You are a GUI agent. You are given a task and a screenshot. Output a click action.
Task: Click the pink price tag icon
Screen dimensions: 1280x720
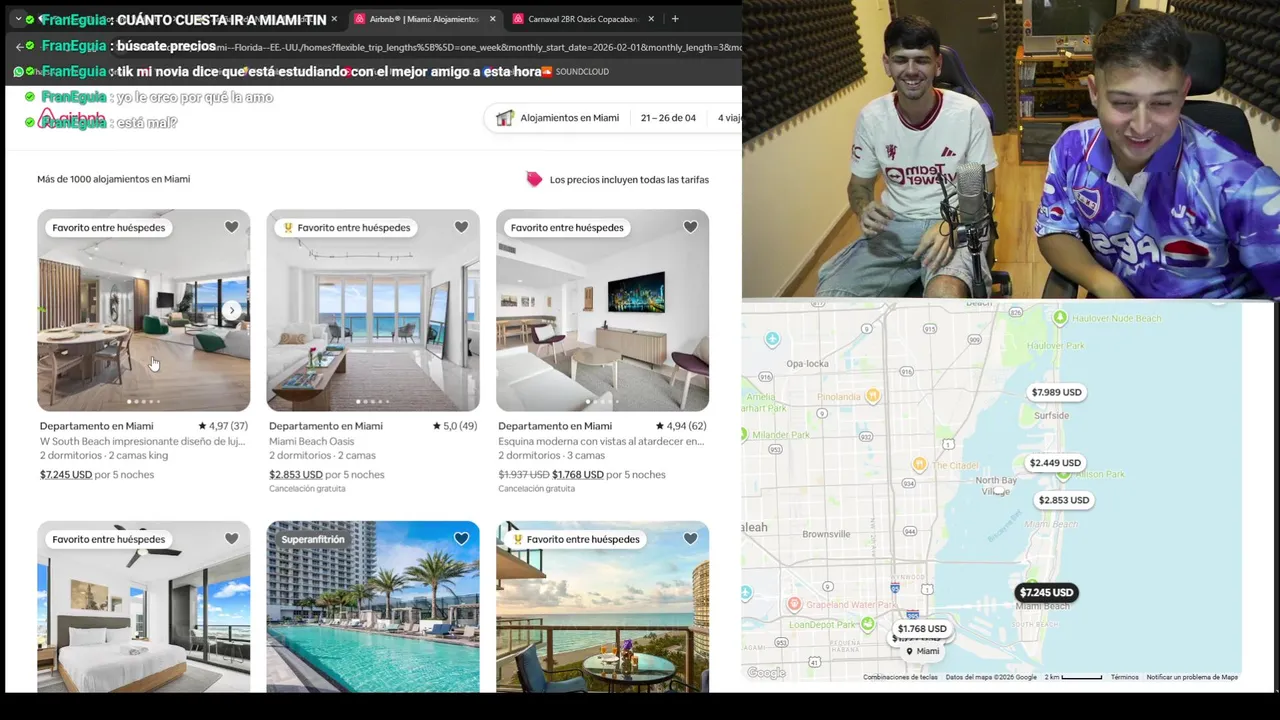[534, 179]
